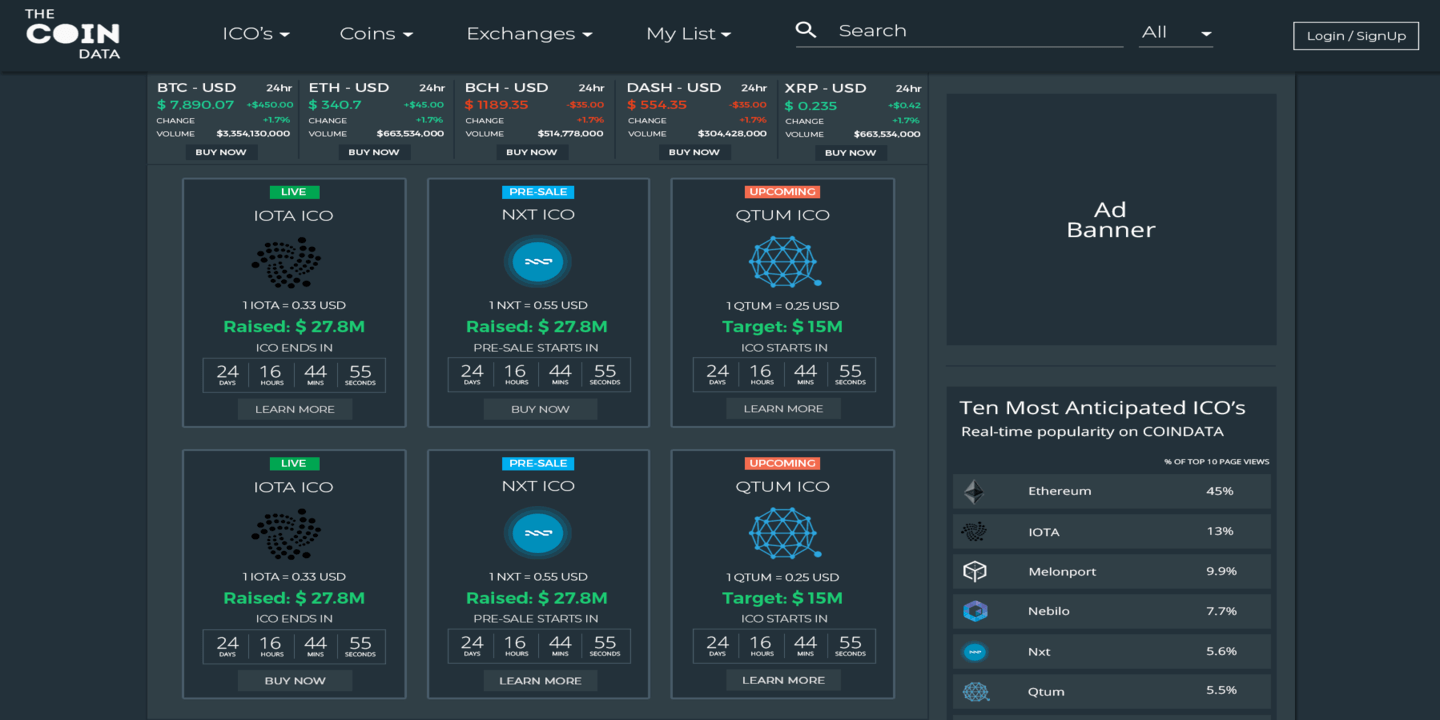Click BUY NOW on the IOTA ICO card
The width and height of the screenshot is (1440, 720).
point(294,681)
